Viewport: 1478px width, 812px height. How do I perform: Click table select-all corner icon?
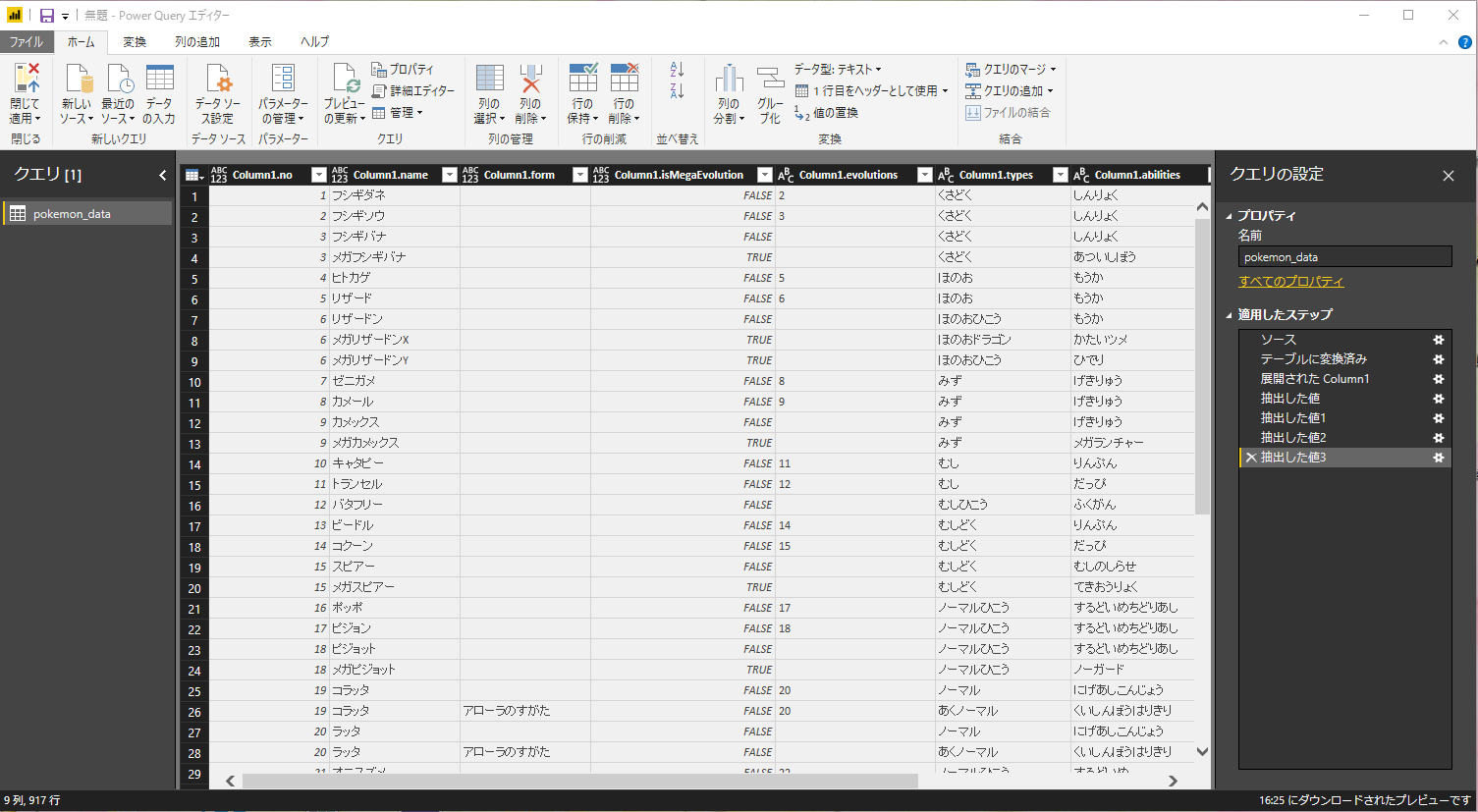[193, 175]
